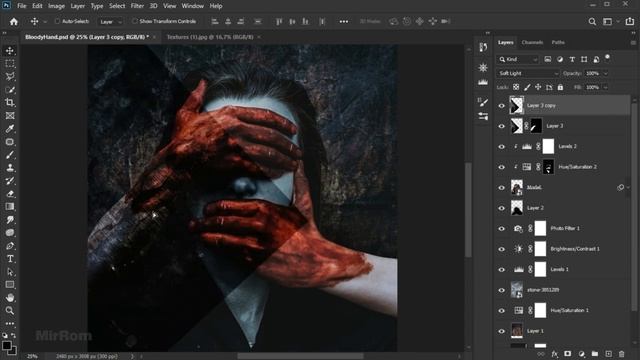
Task: Hide the Brightness/Contrast 1 layer
Action: (502, 249)
